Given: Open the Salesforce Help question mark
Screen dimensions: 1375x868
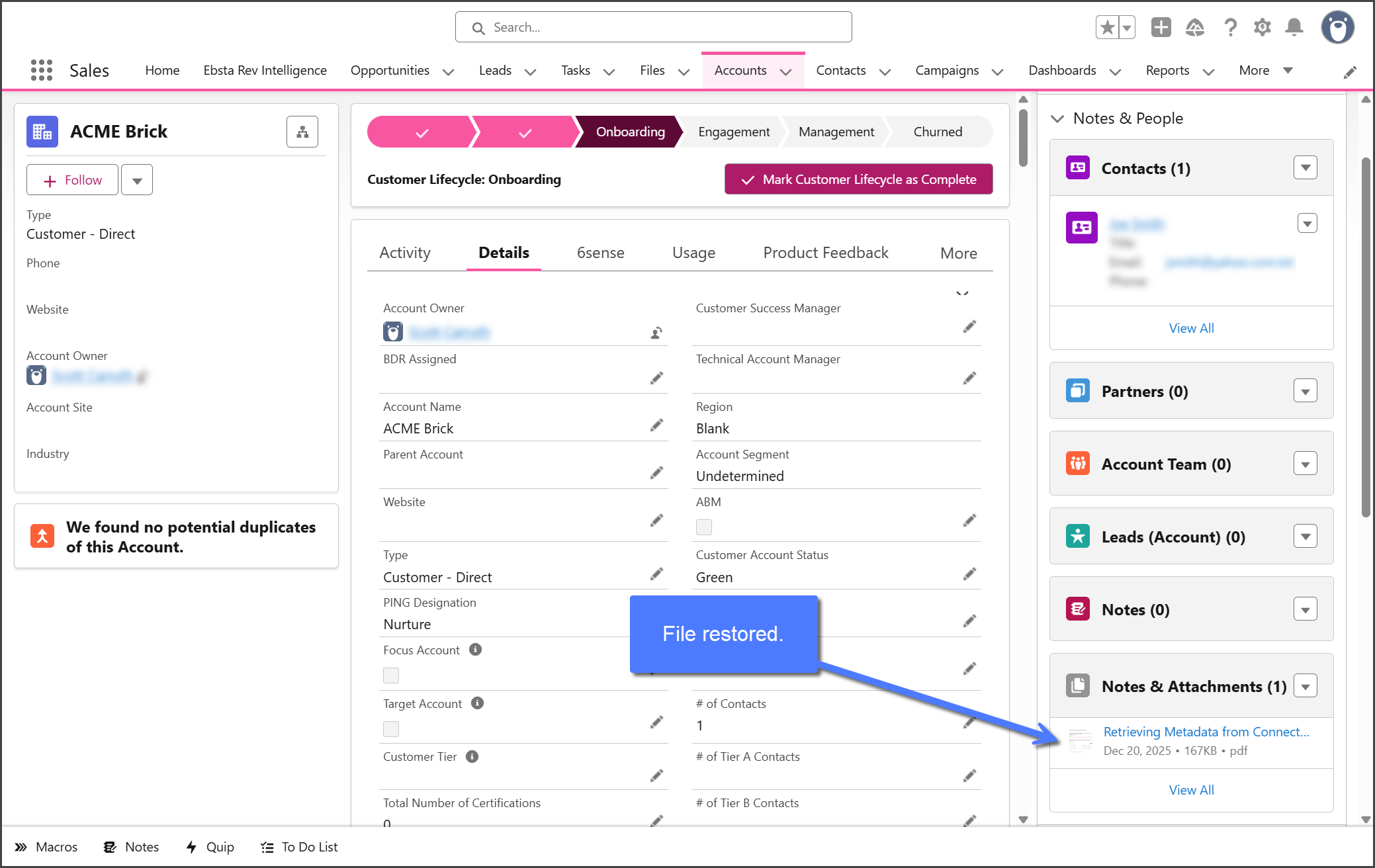Looking at the screenshot, I should pyautogui.click(x=1230, y=27).
